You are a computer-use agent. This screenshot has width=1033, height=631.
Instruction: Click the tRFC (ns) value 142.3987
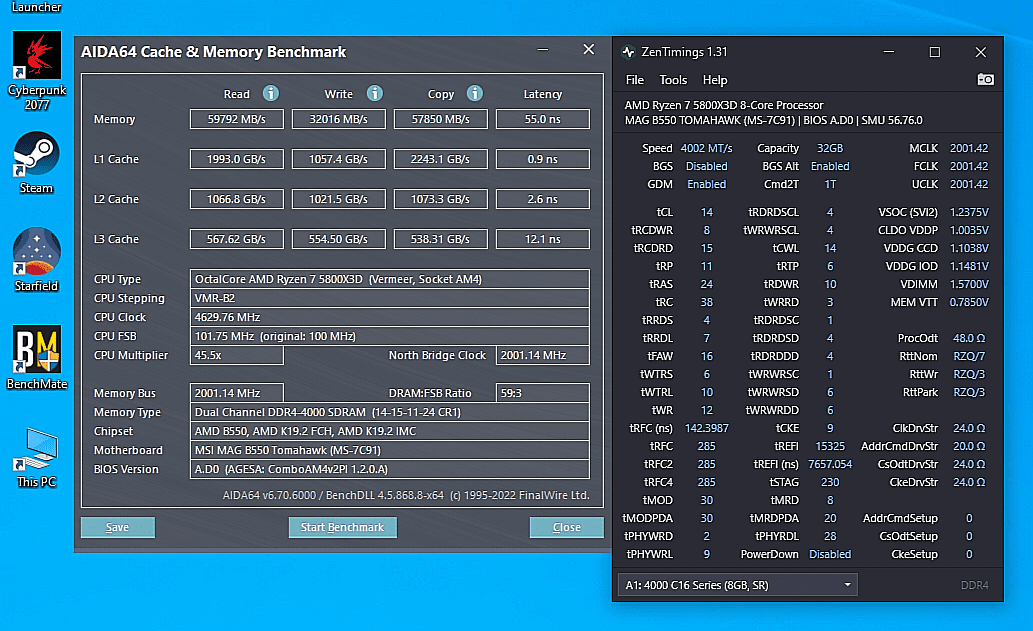click(x=706, y=428)
